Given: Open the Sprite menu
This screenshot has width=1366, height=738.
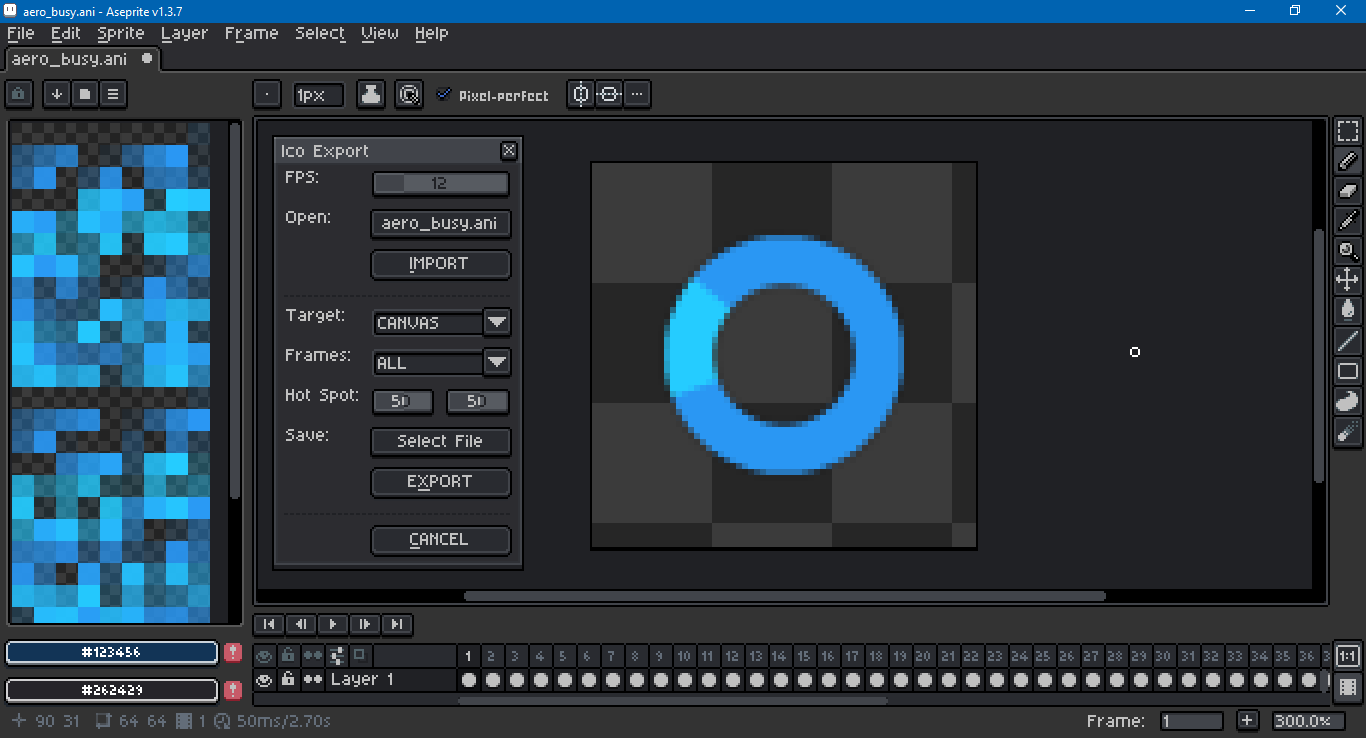Looking at the screenshot, I should click(121, 33).
